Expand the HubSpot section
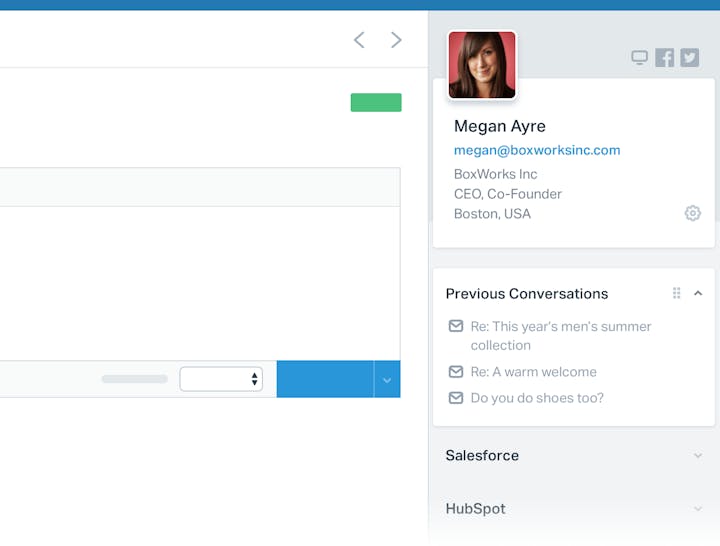 697,509
